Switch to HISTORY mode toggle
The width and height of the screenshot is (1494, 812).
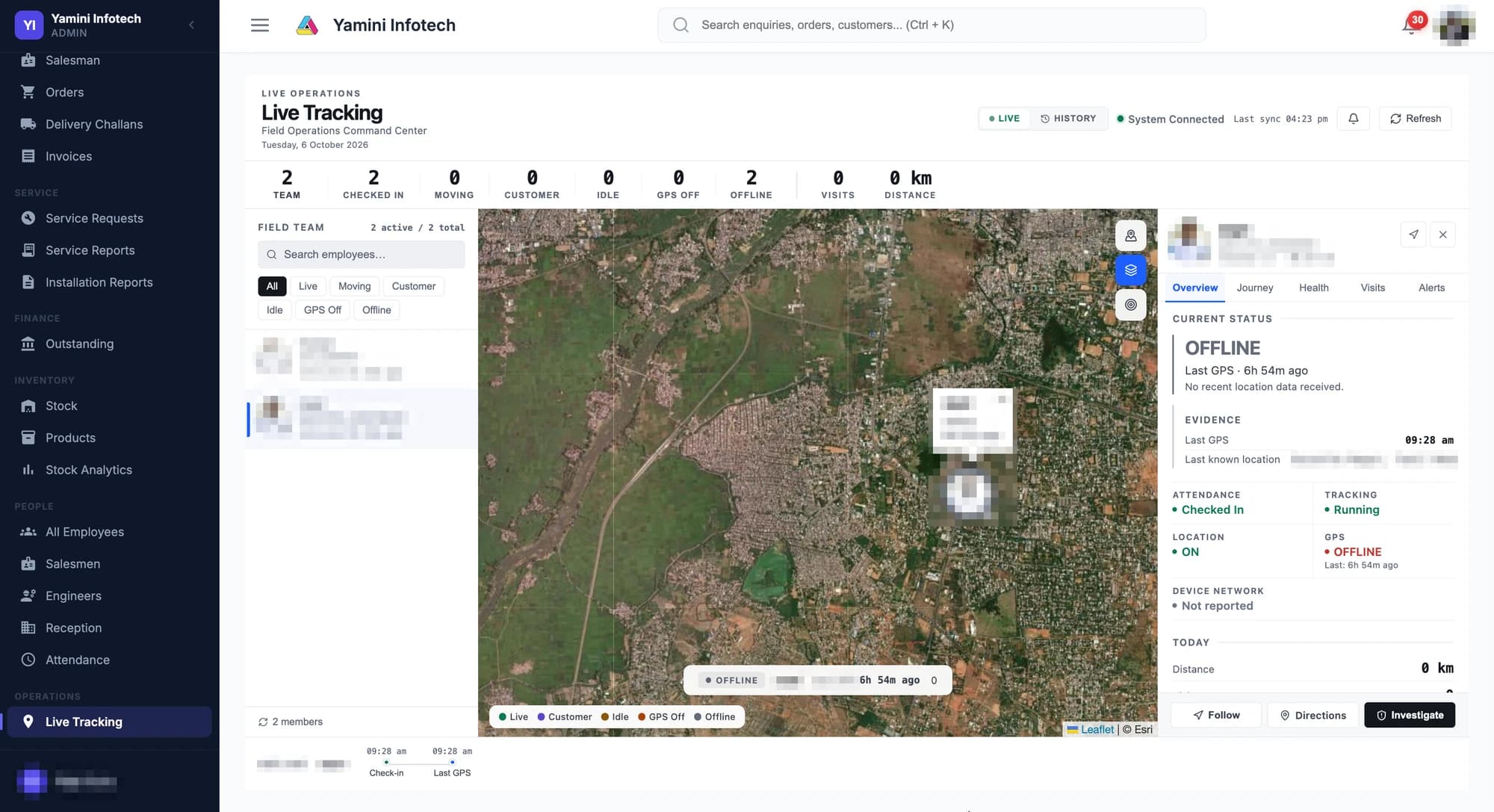pyautogui.click(x=1068, y=119)
